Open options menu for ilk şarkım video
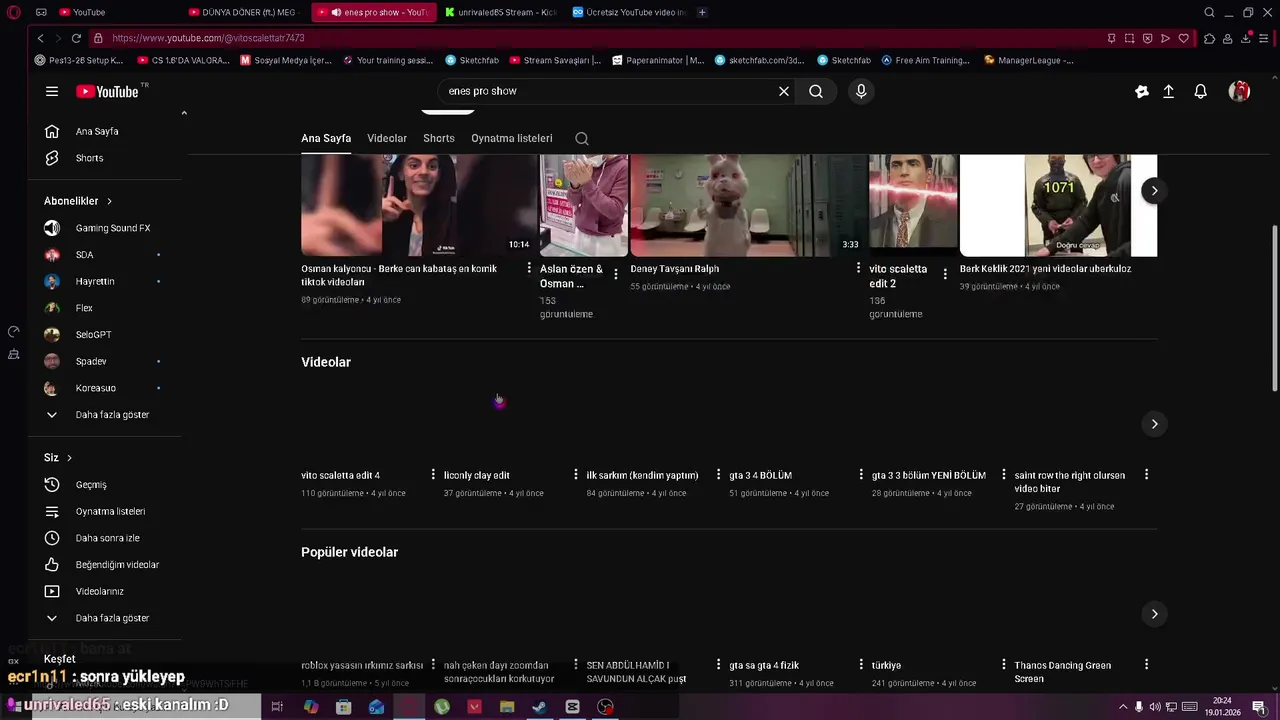 [718, 474]
